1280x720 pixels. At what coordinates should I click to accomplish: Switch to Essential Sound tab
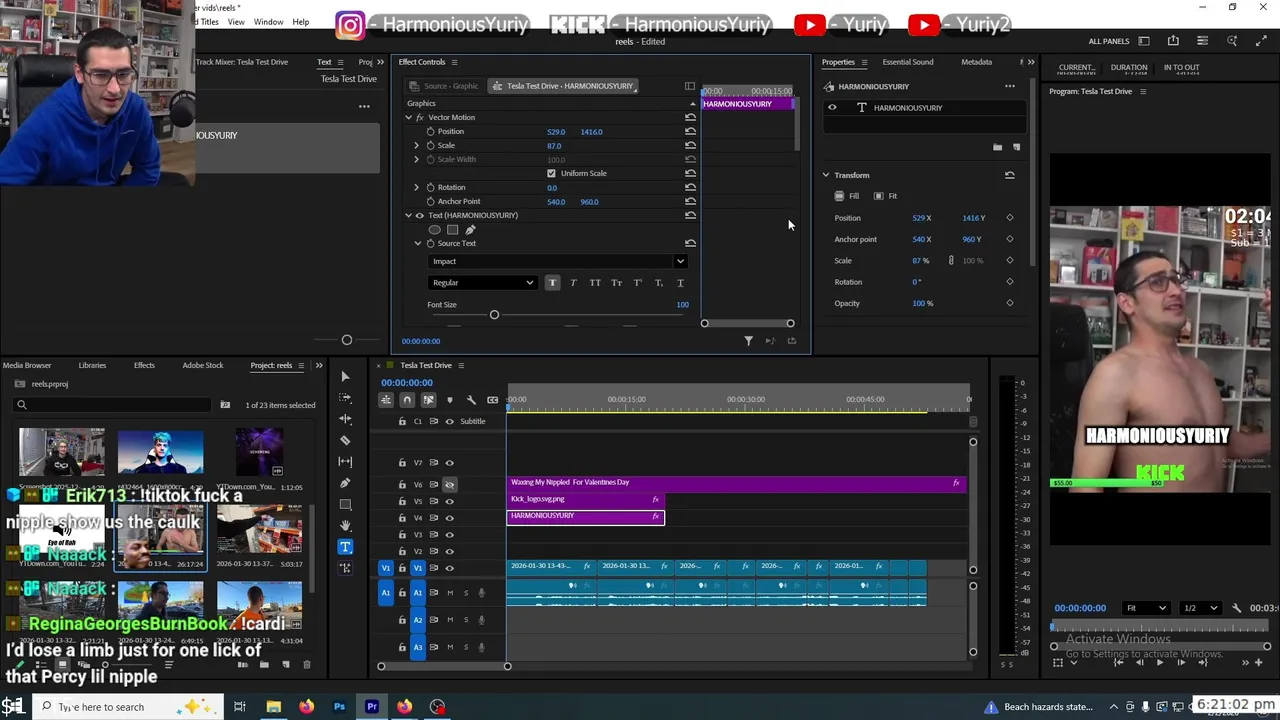coord(908,62)
